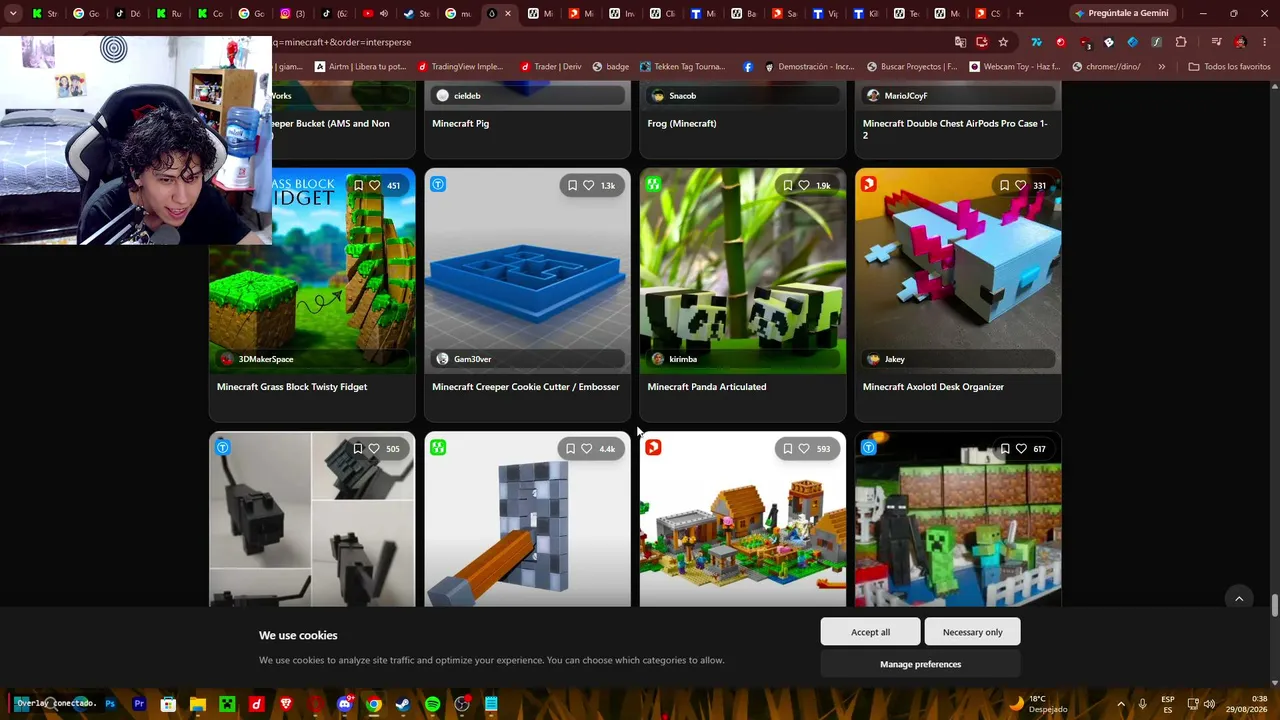1280x720 pixels.
Task: Choose Necessary only cookies
Action: coord(972,632)
